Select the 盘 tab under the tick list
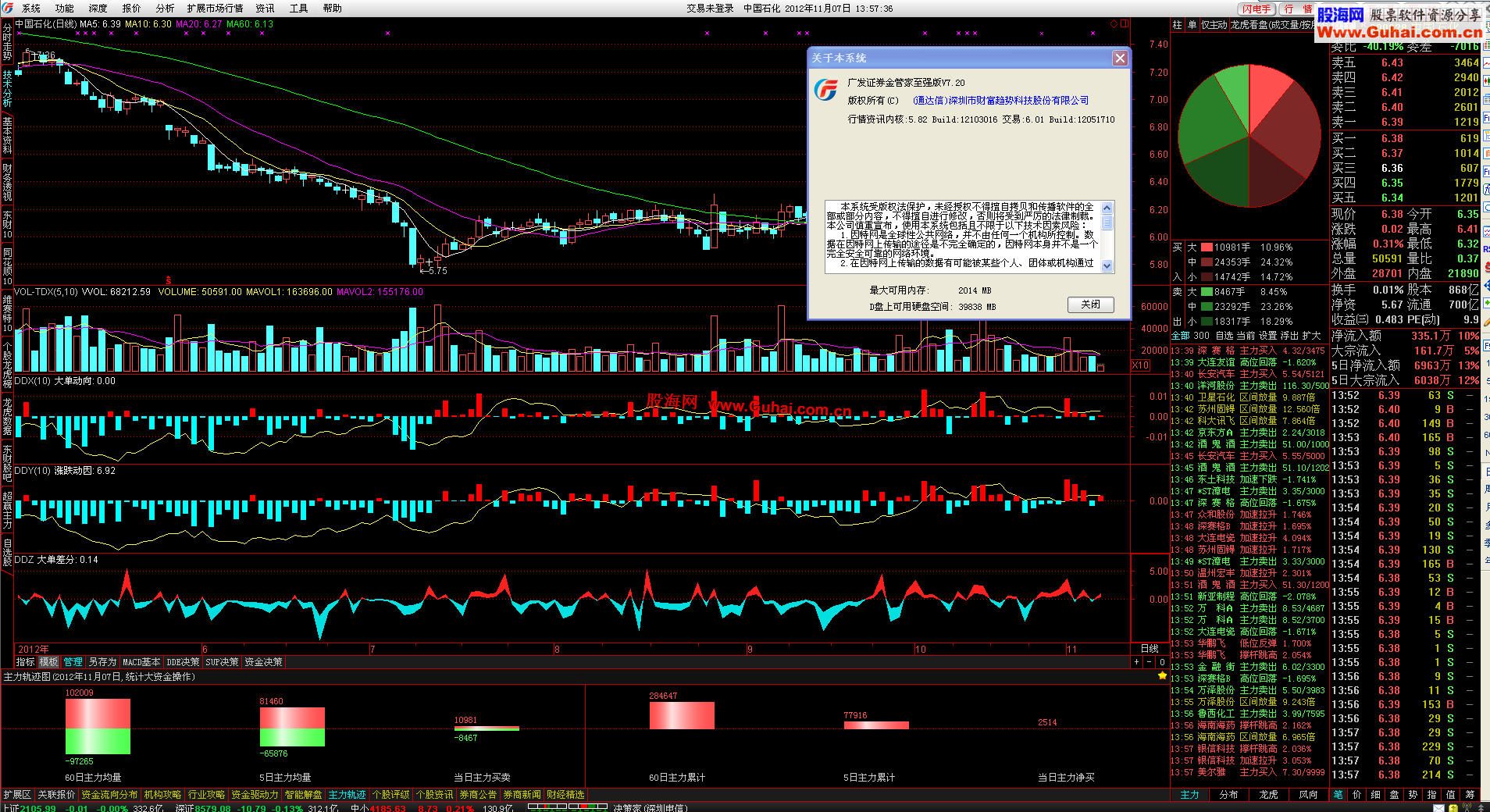This screenshot has width=1490, height=812. click(x=1394, y=795)
